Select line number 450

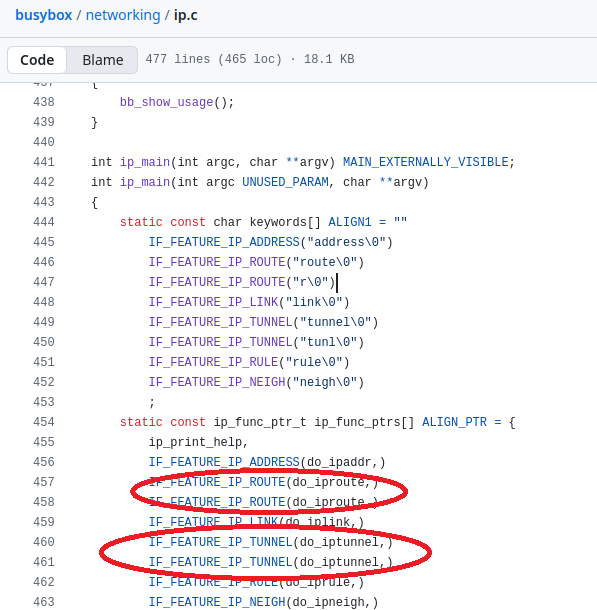[44, 342]
